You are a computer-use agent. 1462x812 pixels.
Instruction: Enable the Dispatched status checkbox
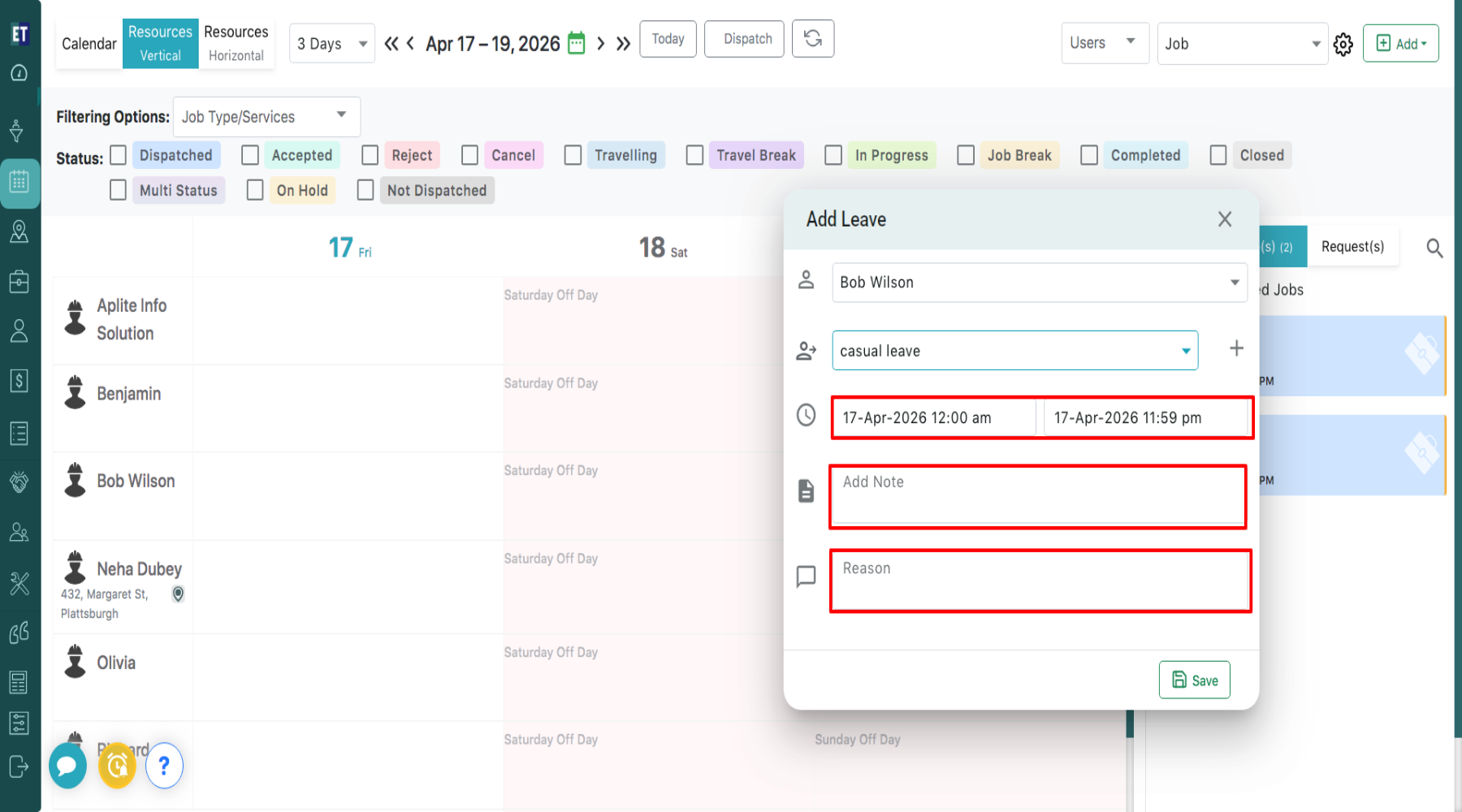(x=119, y=155)
